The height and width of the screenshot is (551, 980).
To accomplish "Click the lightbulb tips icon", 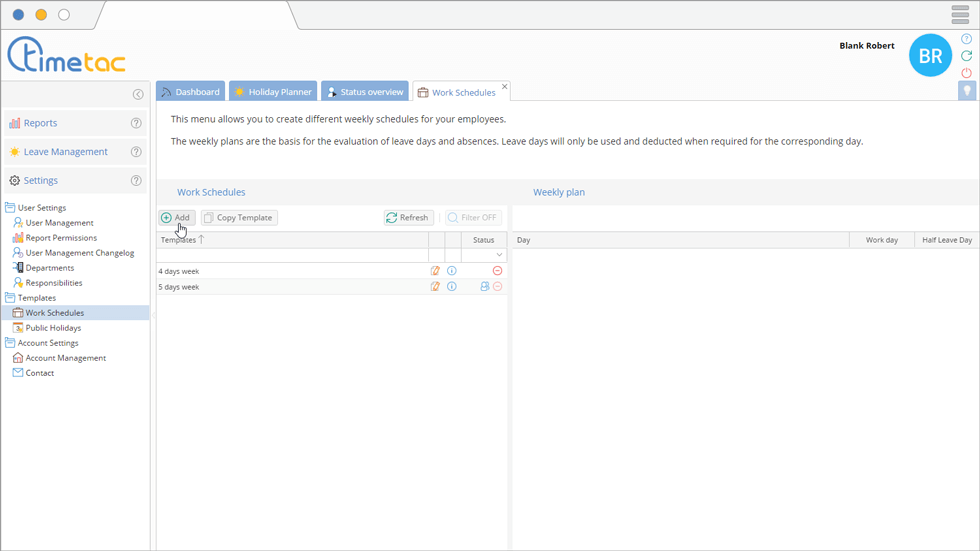I will point(966,91).
